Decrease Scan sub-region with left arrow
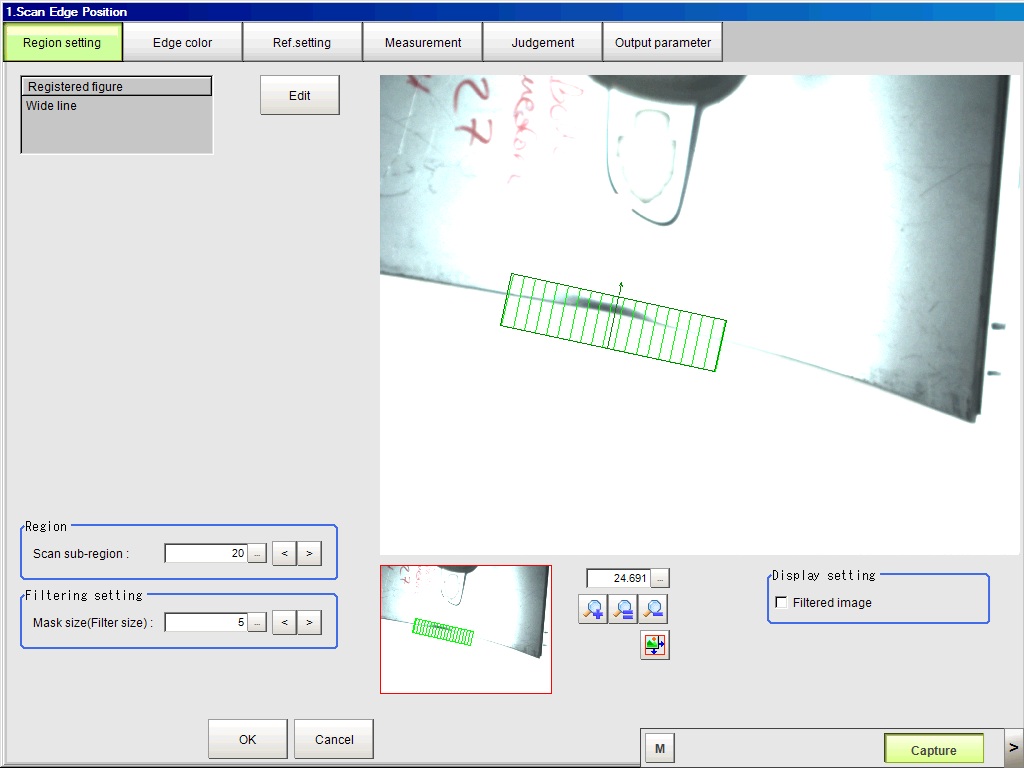Viewport: 1024px width, 768px height. coord(284,553)
